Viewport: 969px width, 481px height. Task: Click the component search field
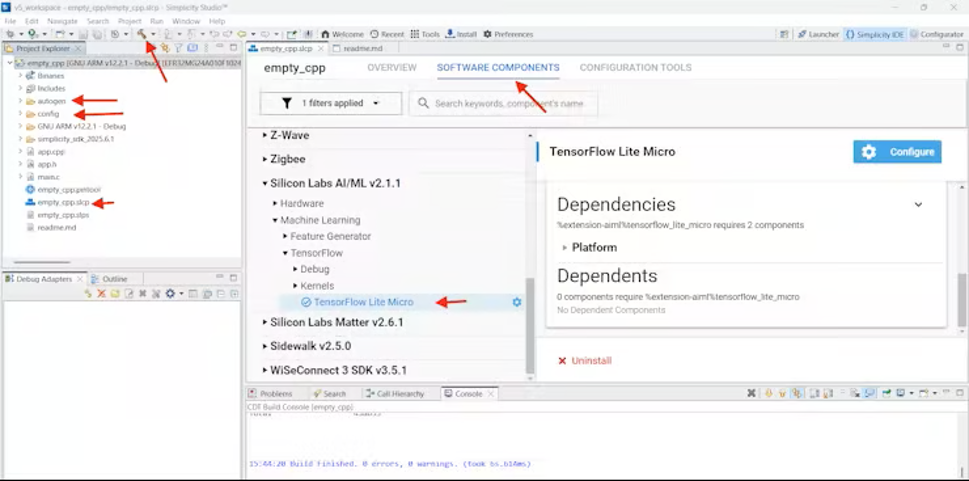pyautogui.click(x=504, y=103)
